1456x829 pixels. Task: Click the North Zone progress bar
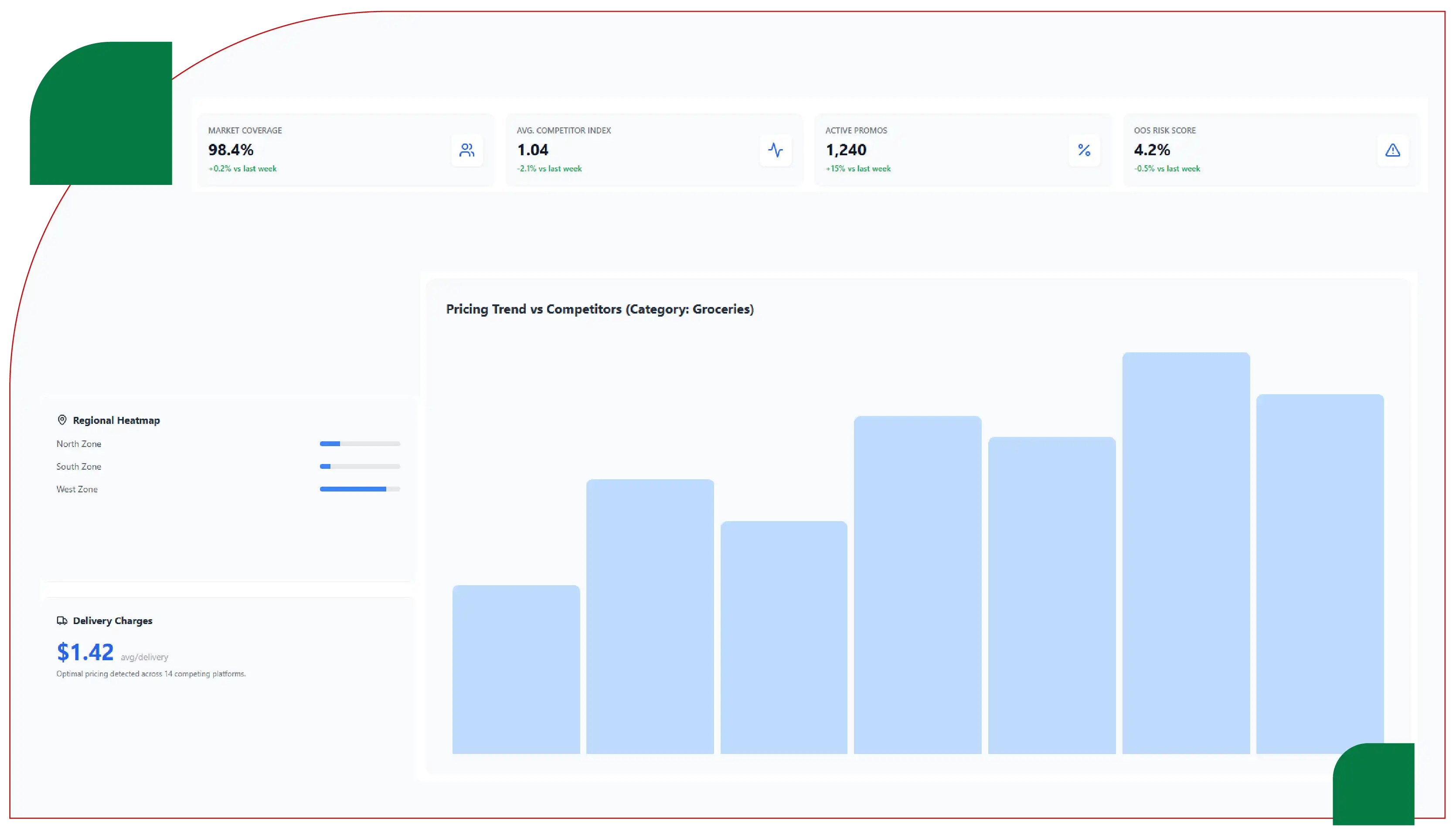click(x=360, y=443)
